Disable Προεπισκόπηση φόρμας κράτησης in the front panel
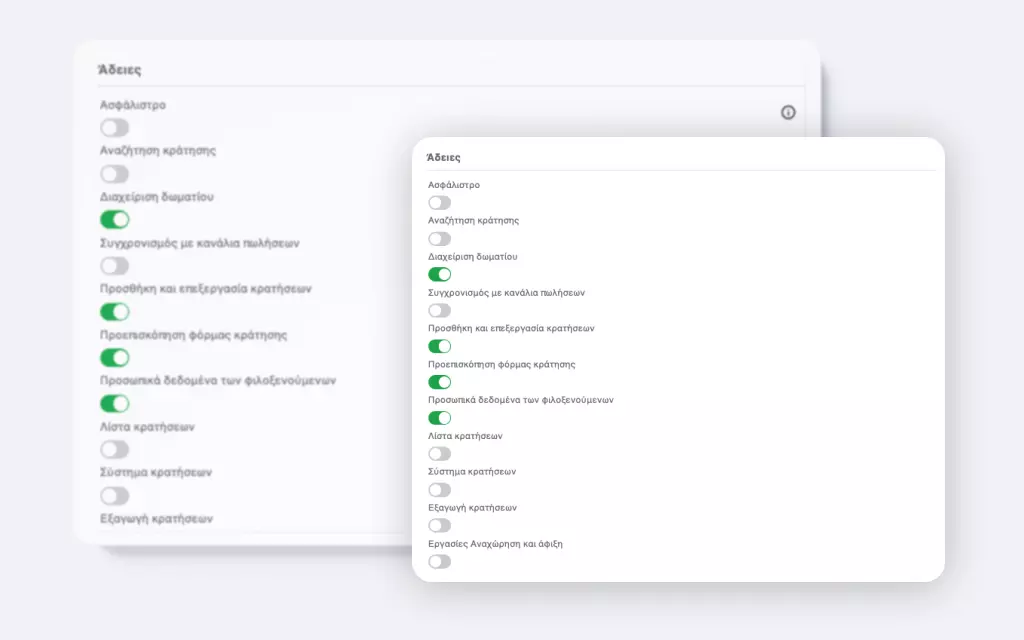Screen dimensions: 1024x640 [439, 382]
